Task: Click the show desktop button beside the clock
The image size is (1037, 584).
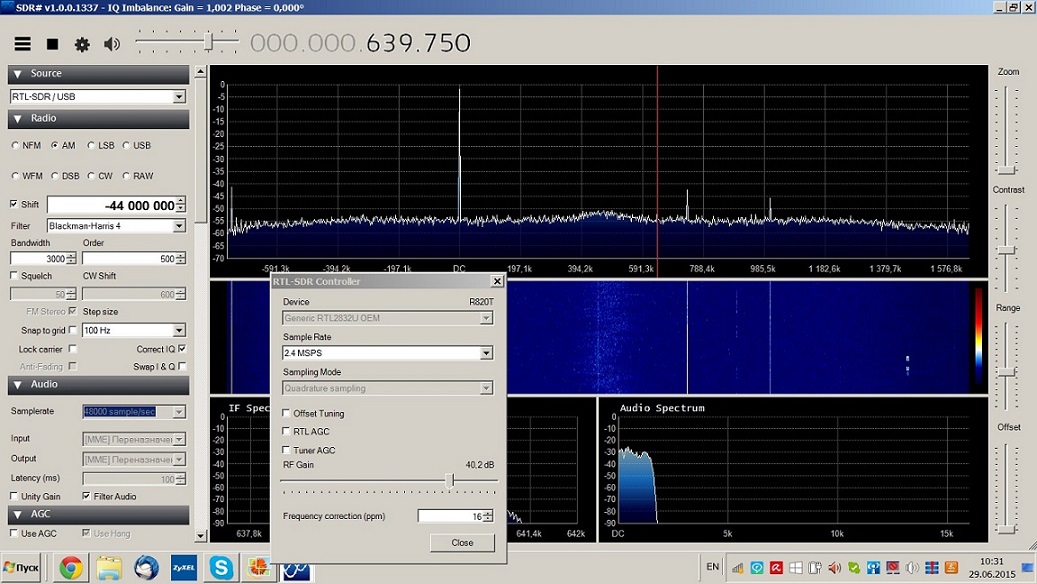Action: pyautogui.click(x=1028, y=567)
